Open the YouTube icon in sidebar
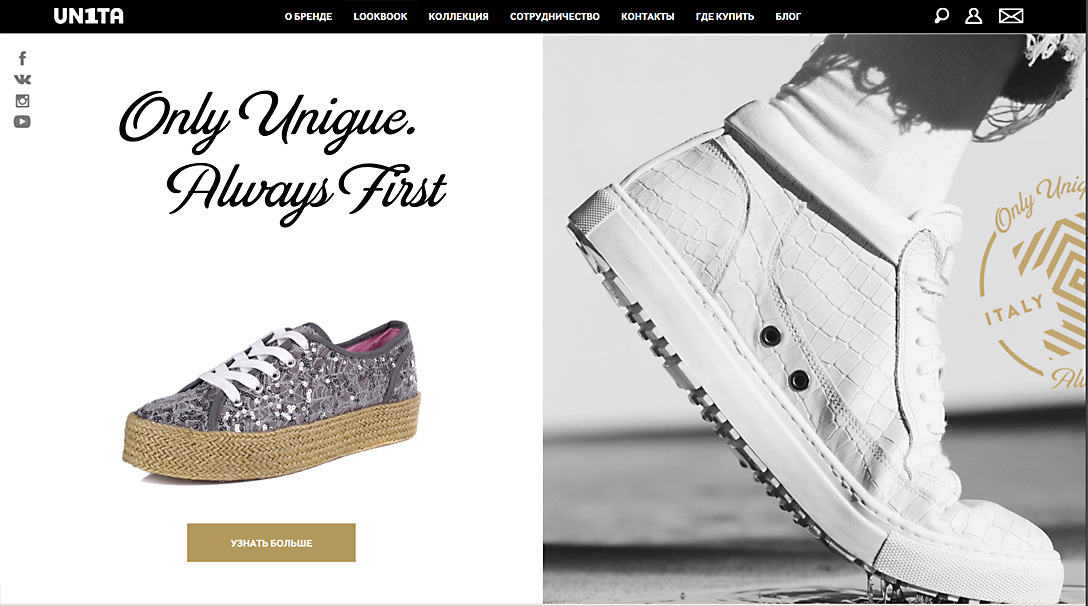Viewport: 1088px width, 606px height. tap(22, 121)
